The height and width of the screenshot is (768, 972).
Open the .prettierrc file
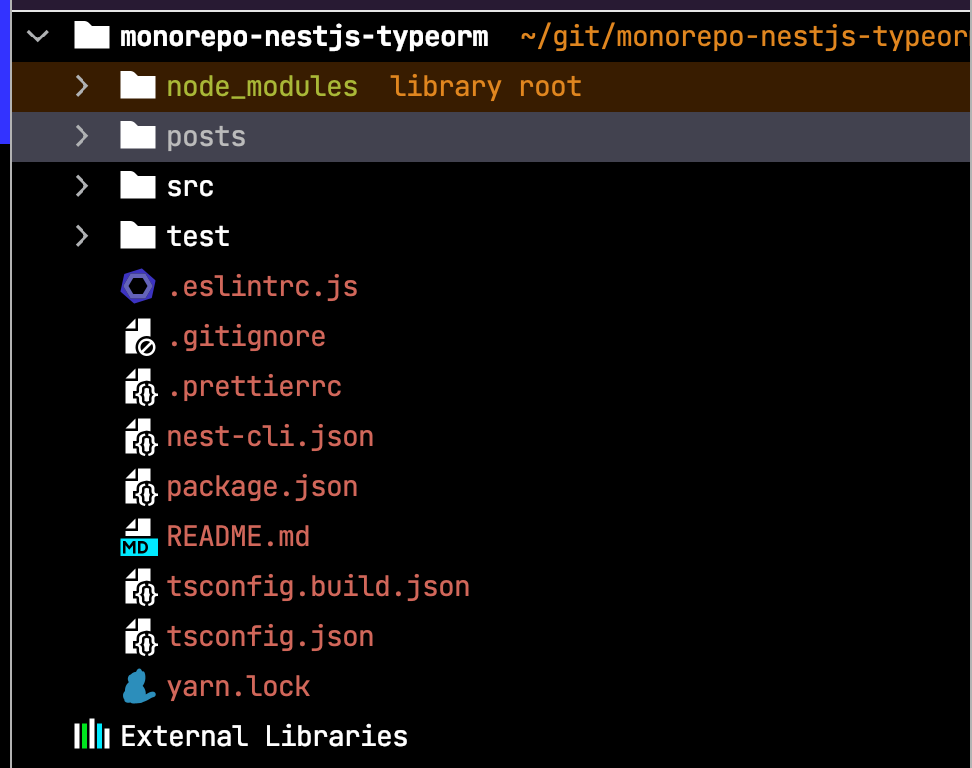255,387
